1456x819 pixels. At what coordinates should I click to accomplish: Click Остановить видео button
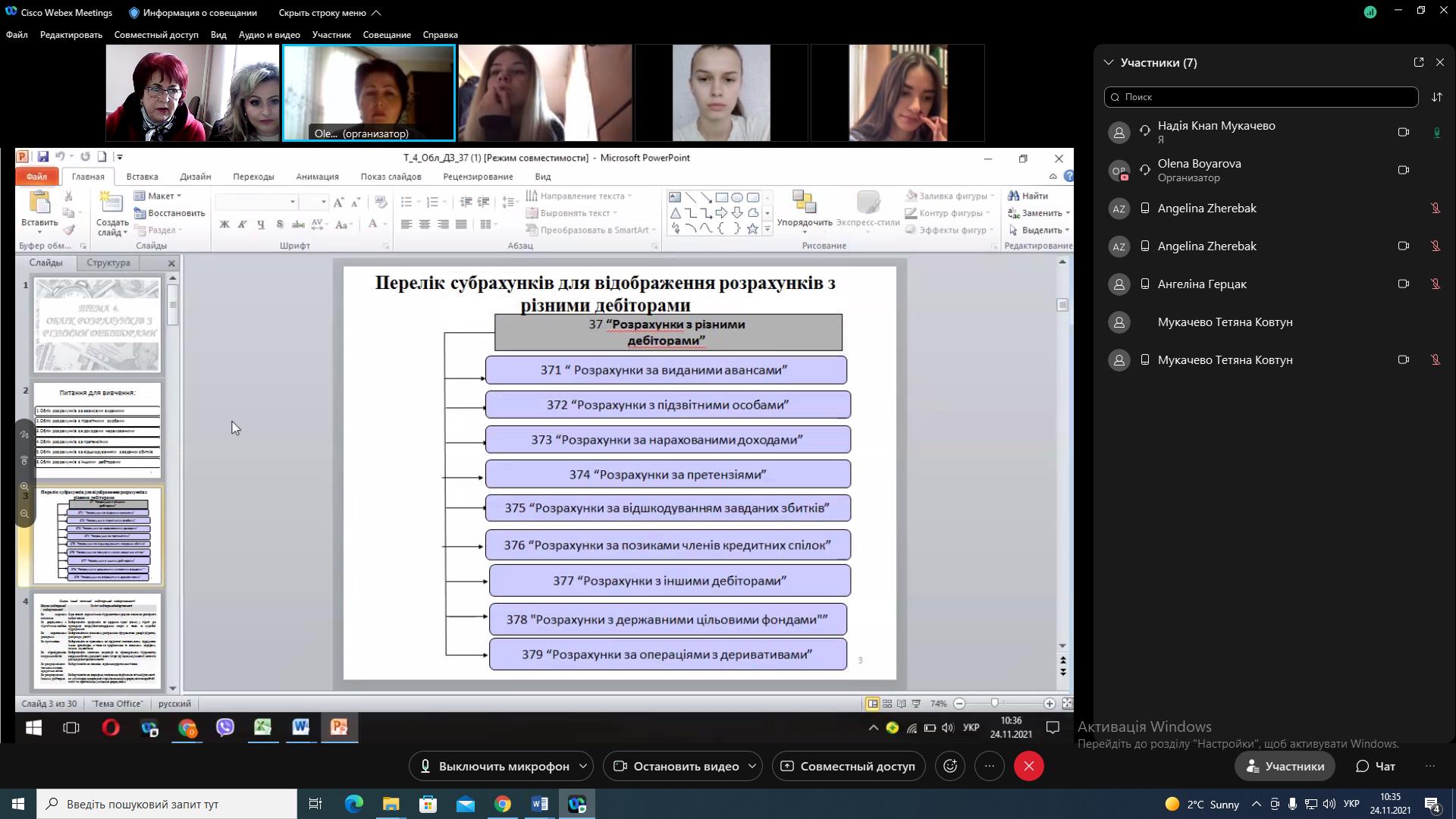tap(676, 766)
